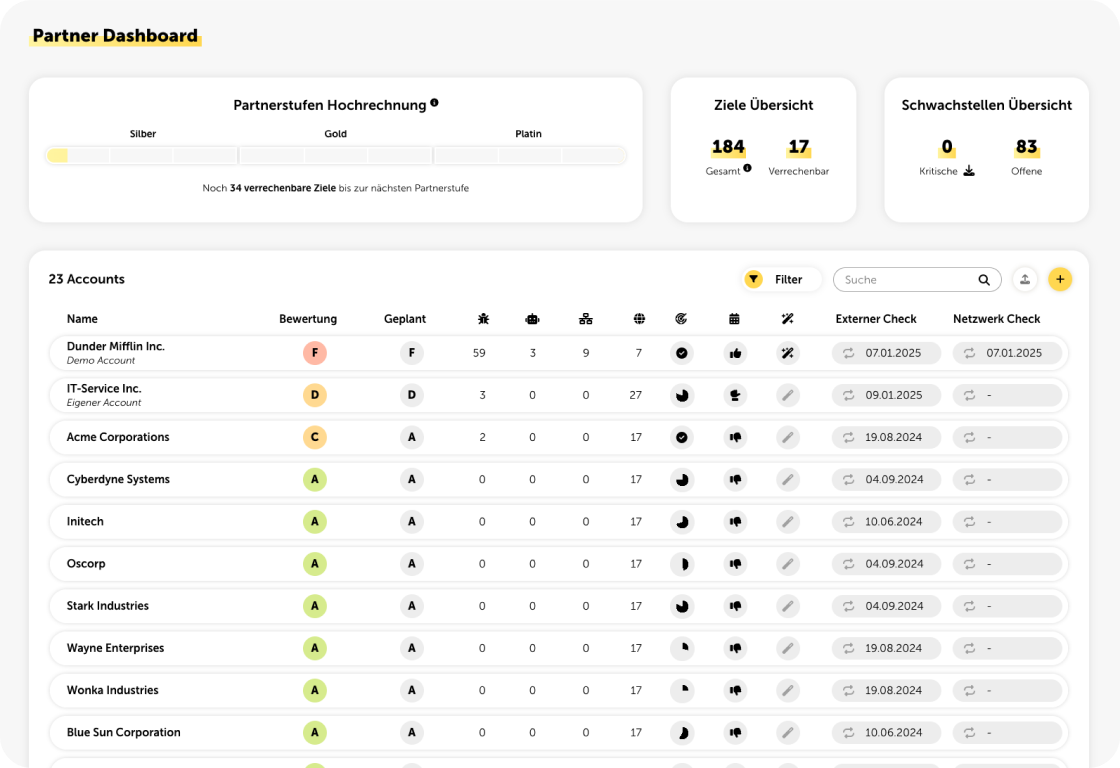Viewport: 1120px width, 768px height.
Task: Click the 83 Offene vulnerabilities number
Action: pyautogui.click(x=1026, y=147)
